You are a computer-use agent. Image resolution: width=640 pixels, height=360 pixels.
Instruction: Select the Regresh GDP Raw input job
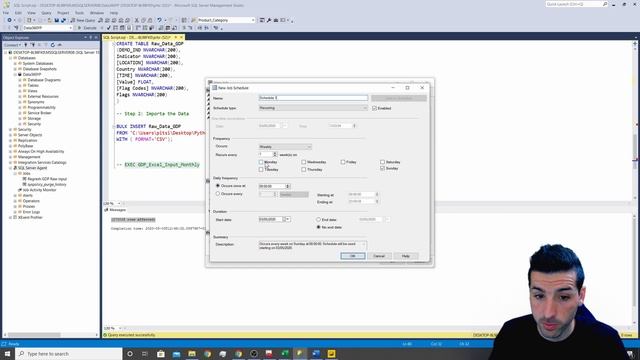(x=47, y=179)
